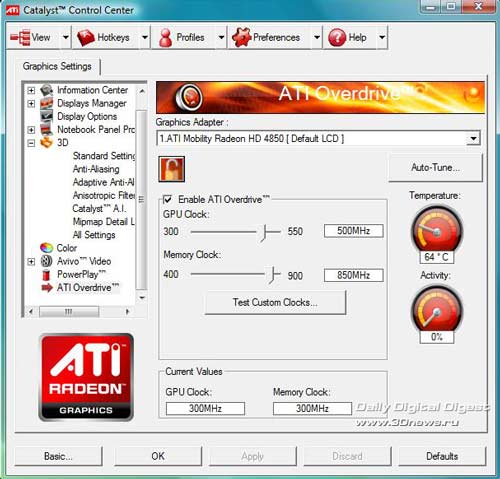Click the ATI logo in the title bar
500x479 pixels.
[12, 10]
